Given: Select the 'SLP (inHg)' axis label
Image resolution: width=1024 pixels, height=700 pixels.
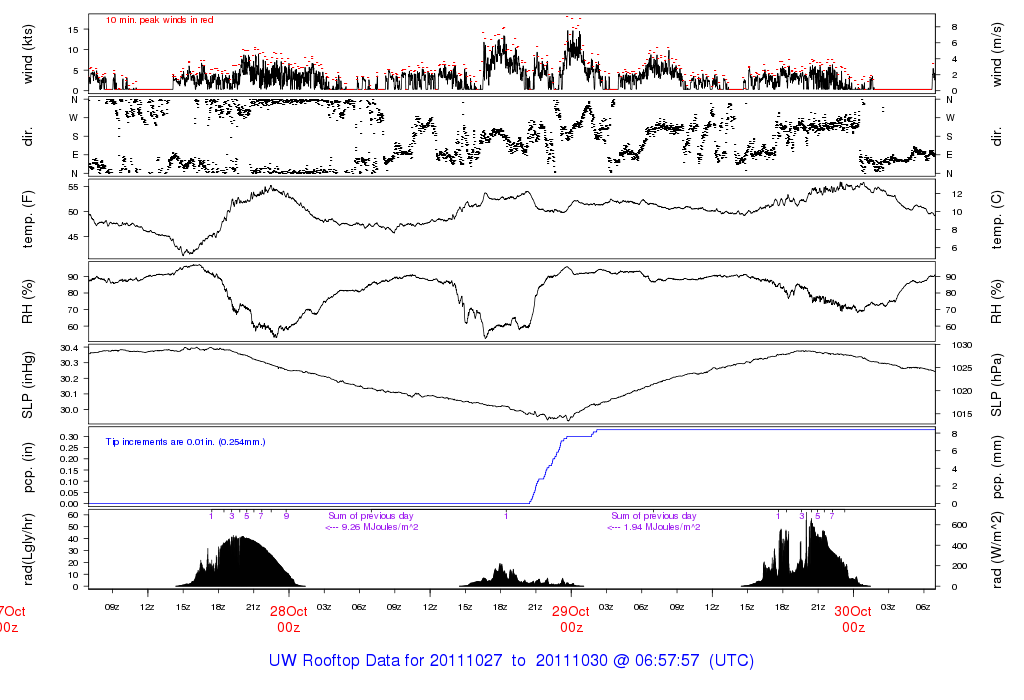Looking at the screenshot, I should pos(27,385).
